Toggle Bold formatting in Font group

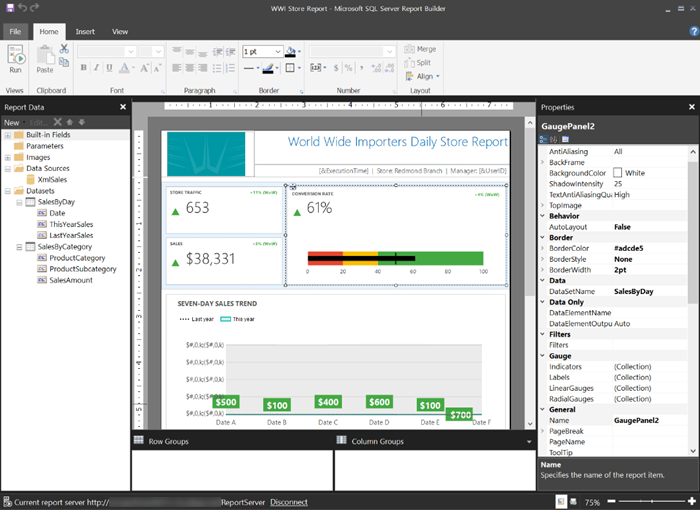click(83, 68)
